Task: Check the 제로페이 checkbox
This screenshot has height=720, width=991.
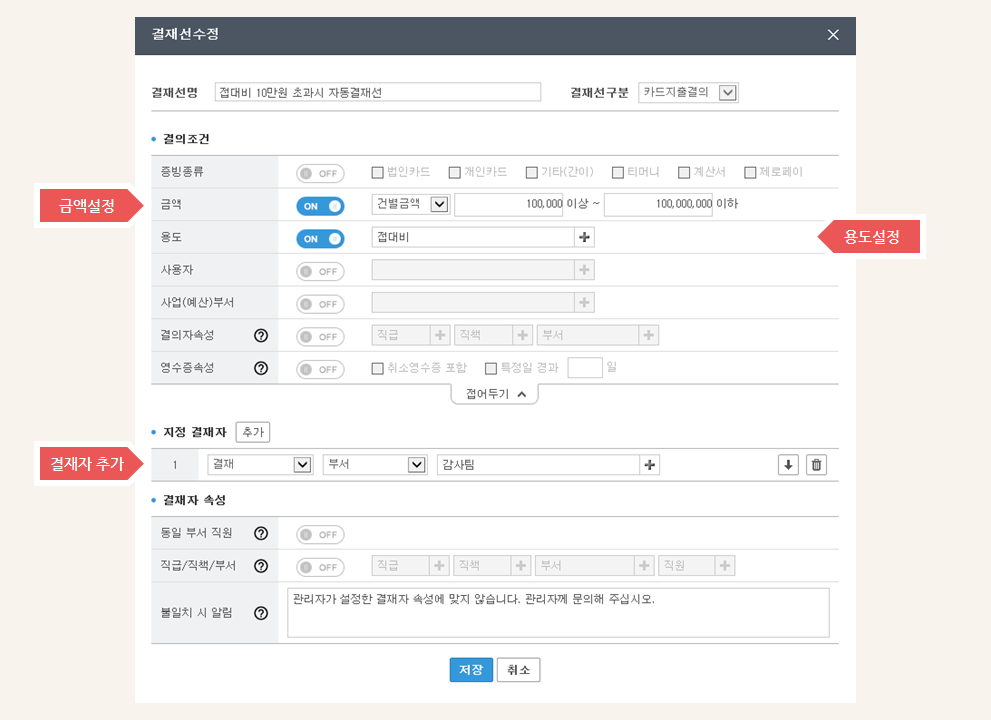Action: [x=750, y=172]
